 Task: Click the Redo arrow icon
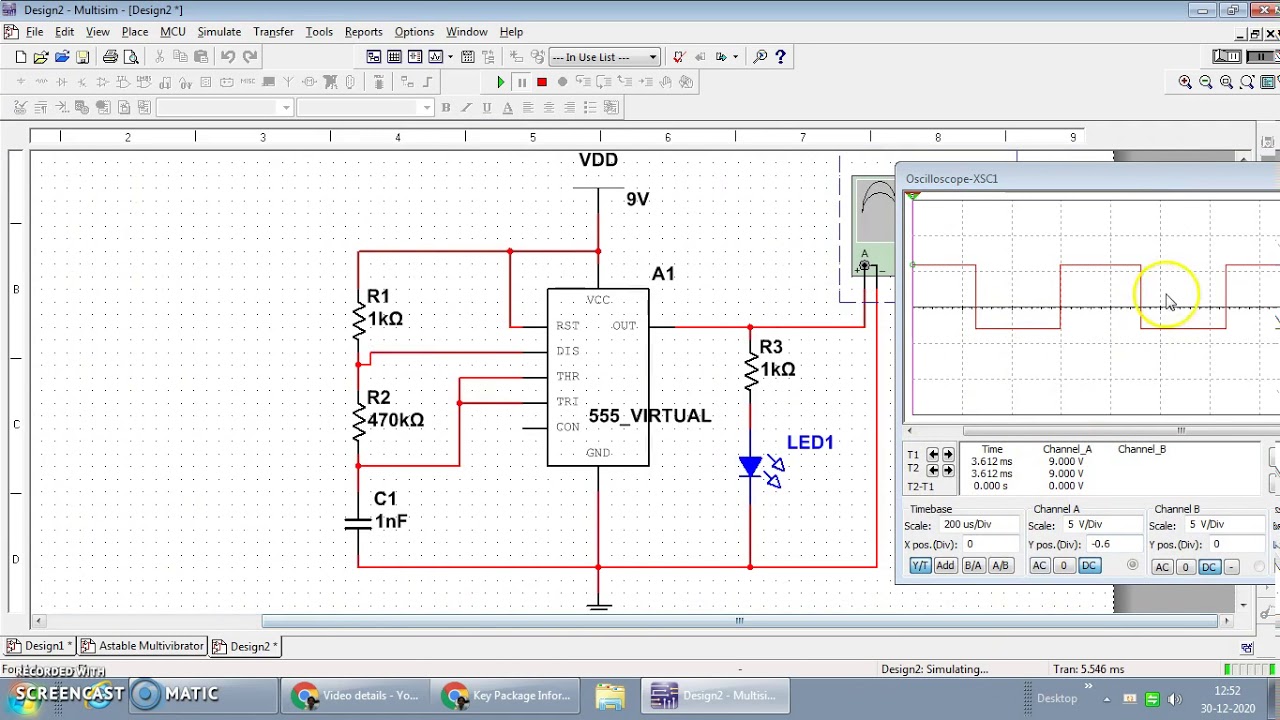[250, 57]
